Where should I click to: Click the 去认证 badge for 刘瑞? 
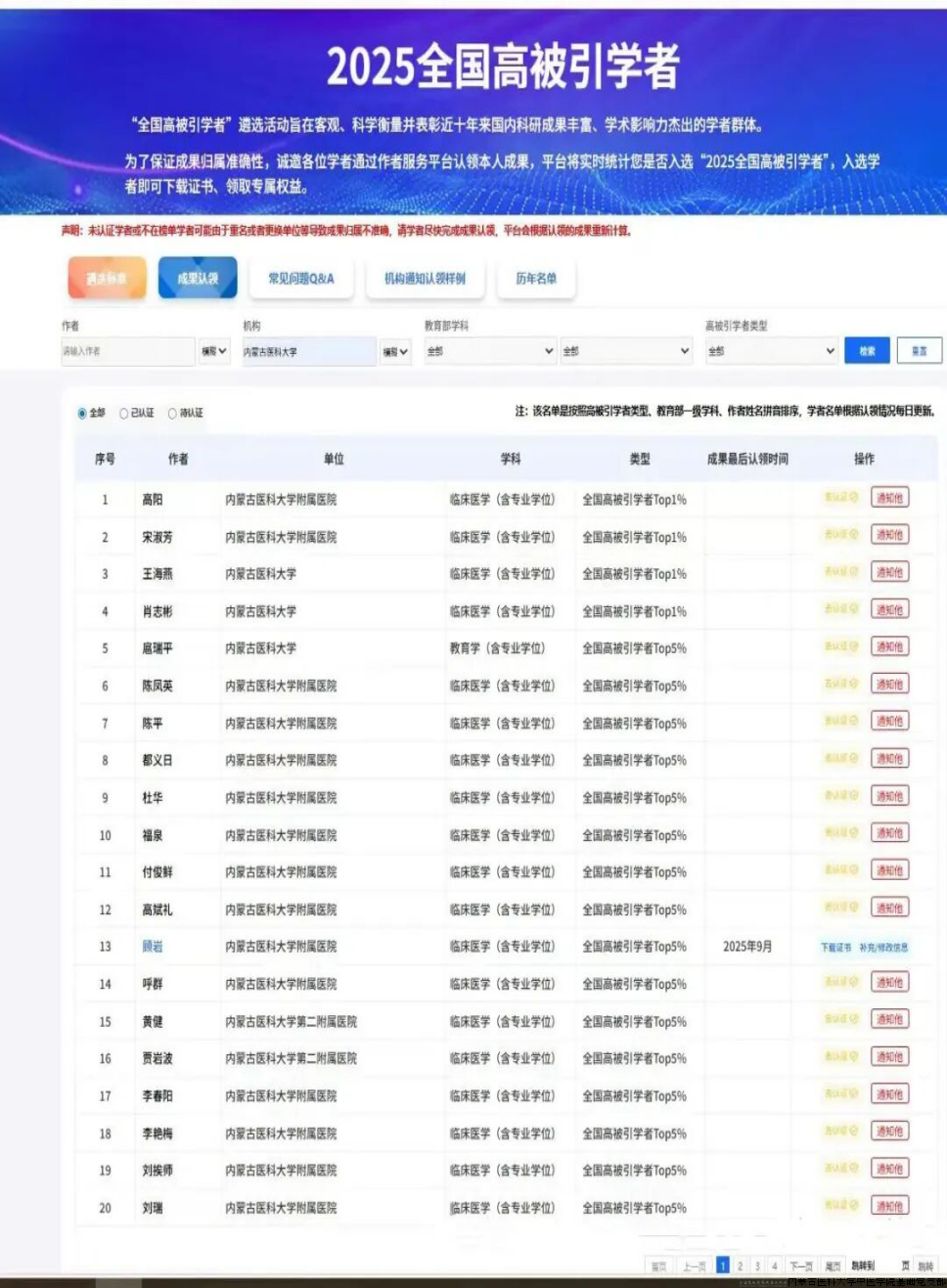tap(840, 1206)
